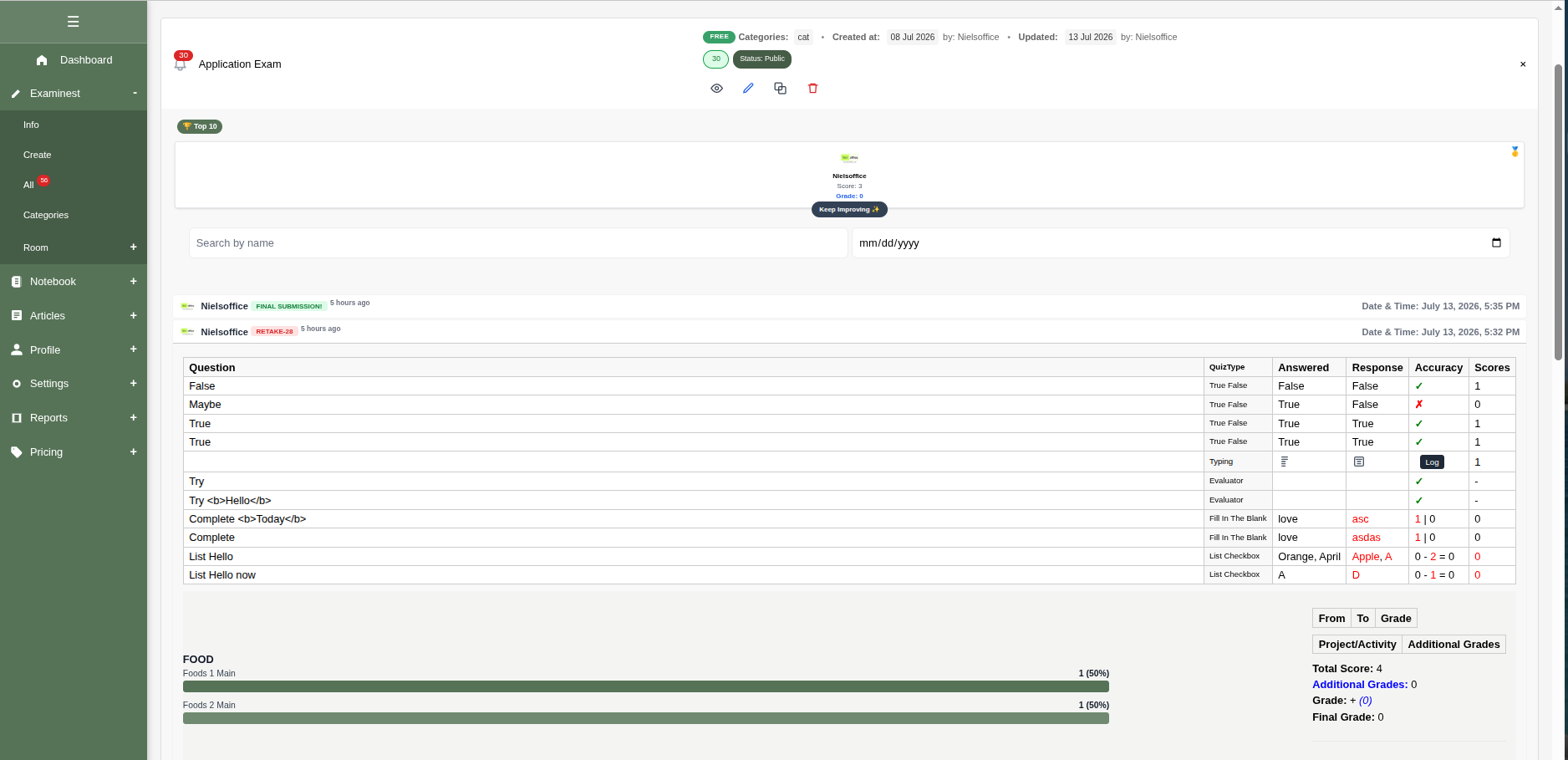Viewport: 1568px width, 760px height.
Task: Click the Status: Public badge
Action: tap(762, 59)
